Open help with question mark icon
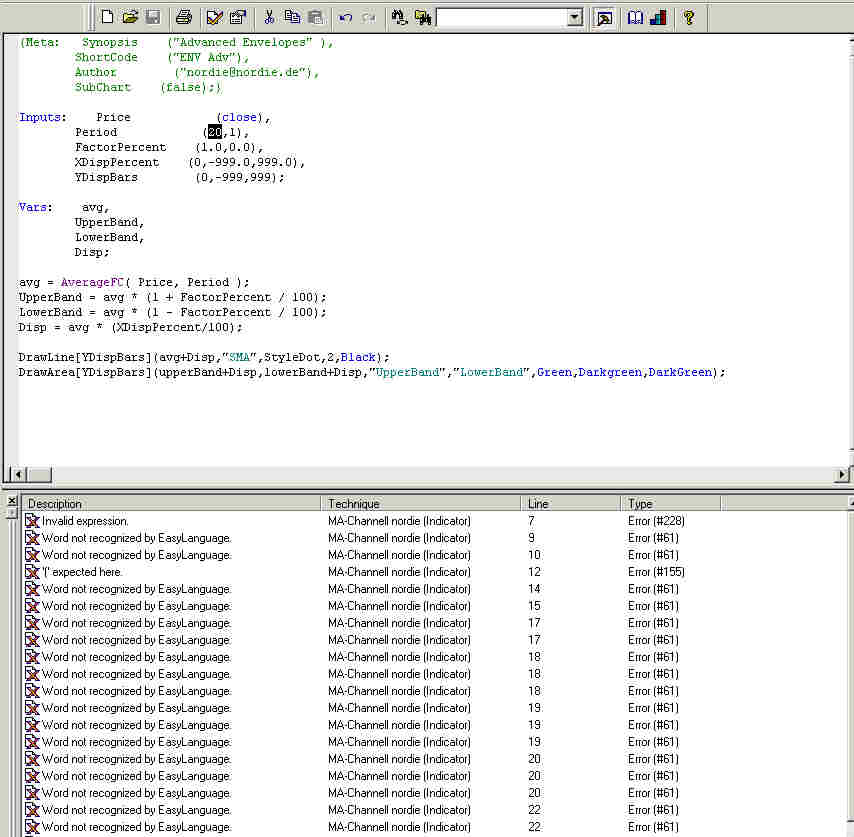854x837 pixels. (x=689, y=17)
